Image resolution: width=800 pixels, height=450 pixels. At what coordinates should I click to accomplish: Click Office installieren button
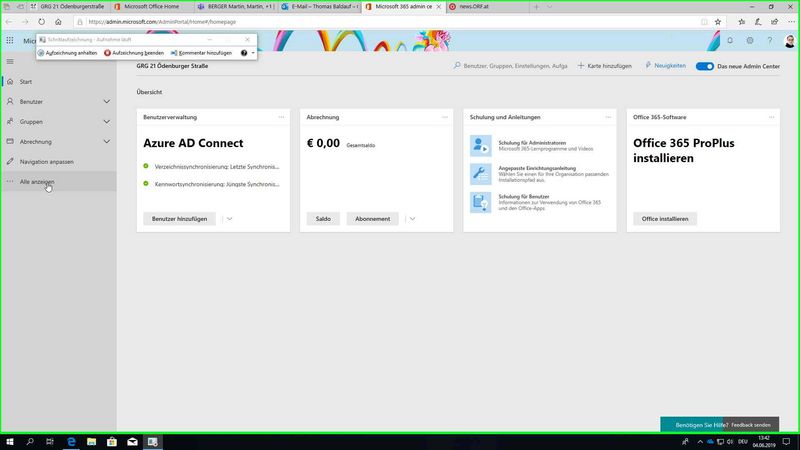point(665,219)
